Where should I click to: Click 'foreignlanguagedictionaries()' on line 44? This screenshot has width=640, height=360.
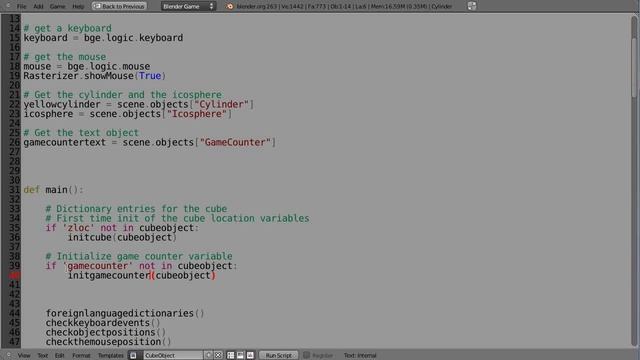(125, 313)
